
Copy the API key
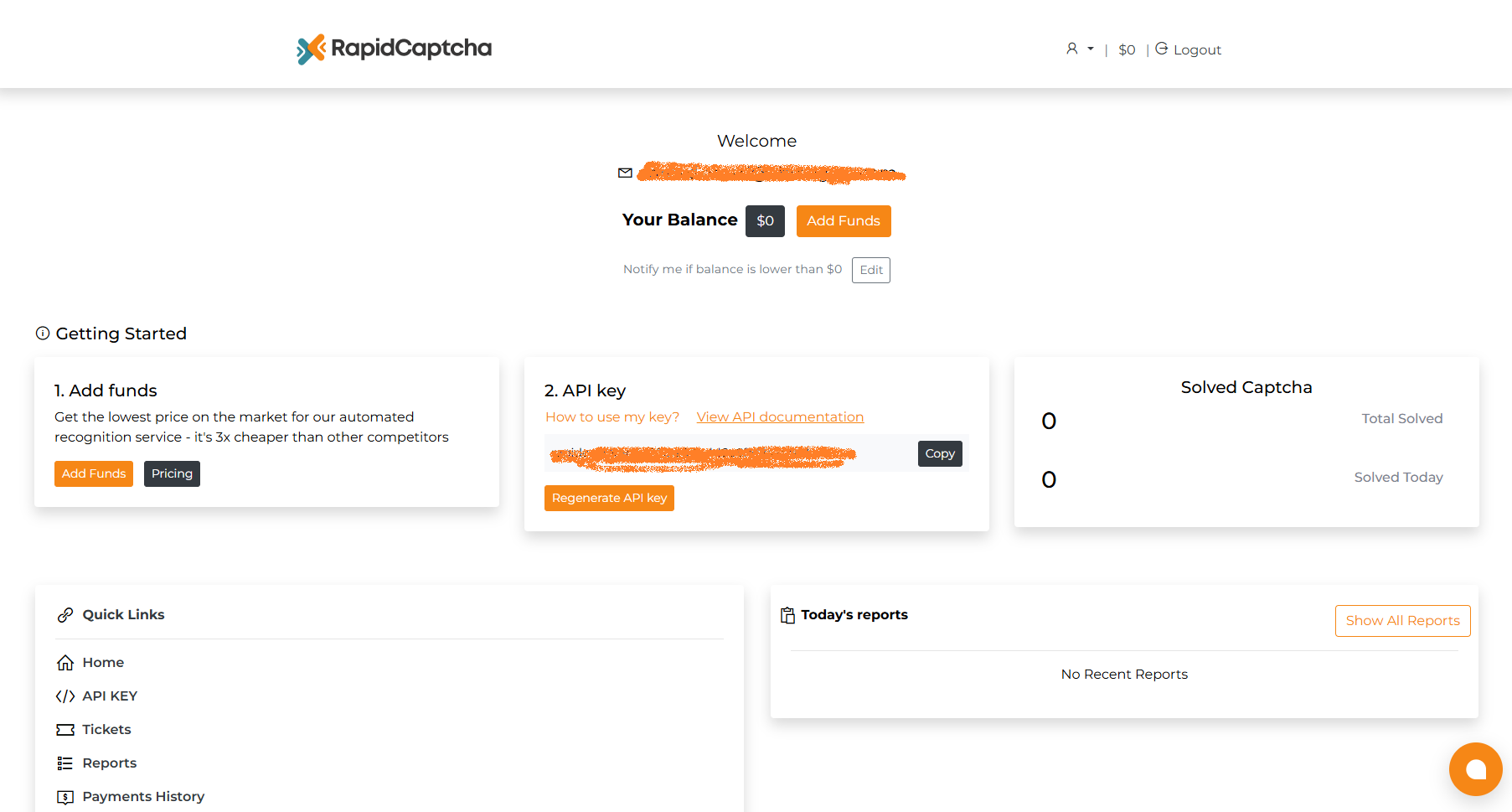939,453
